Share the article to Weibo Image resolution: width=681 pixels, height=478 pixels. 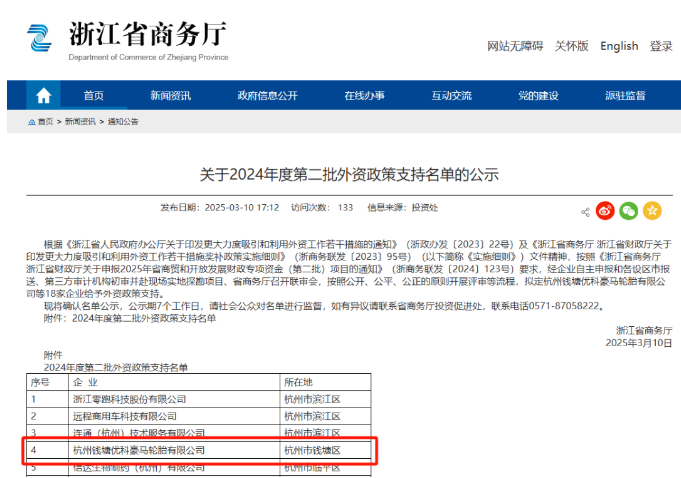coord(605,210)
